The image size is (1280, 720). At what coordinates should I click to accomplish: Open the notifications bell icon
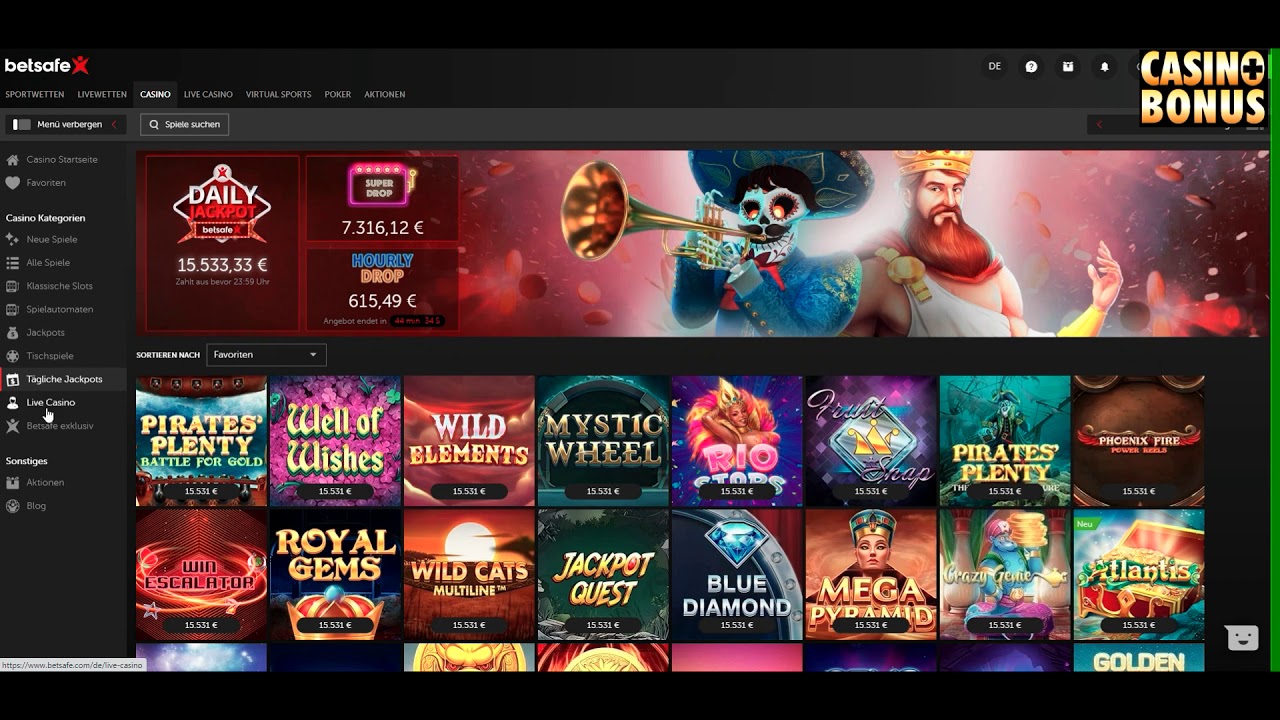[1105, 66]
